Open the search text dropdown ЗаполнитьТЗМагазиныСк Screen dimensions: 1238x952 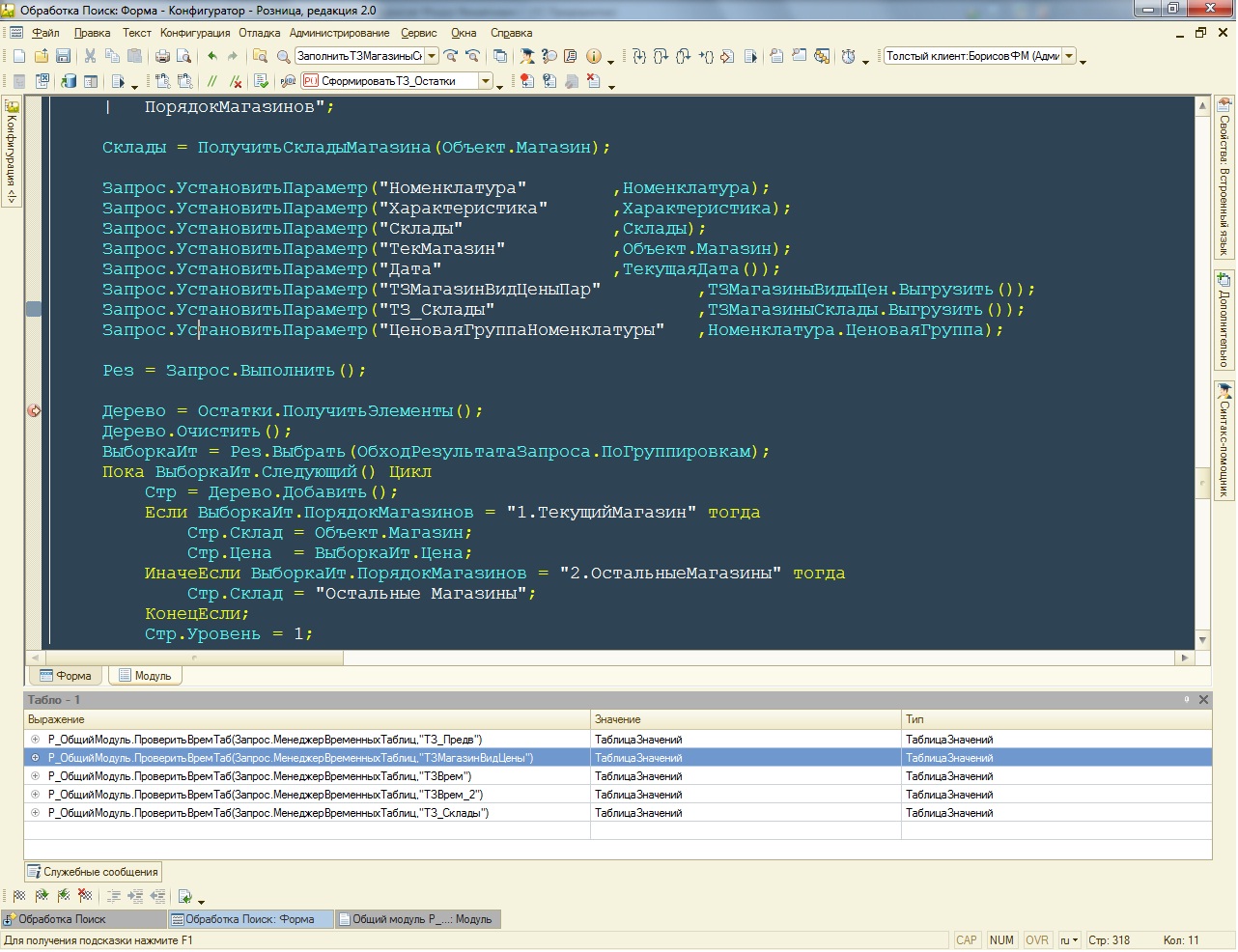pyautogui.click(x=432, y=56)
